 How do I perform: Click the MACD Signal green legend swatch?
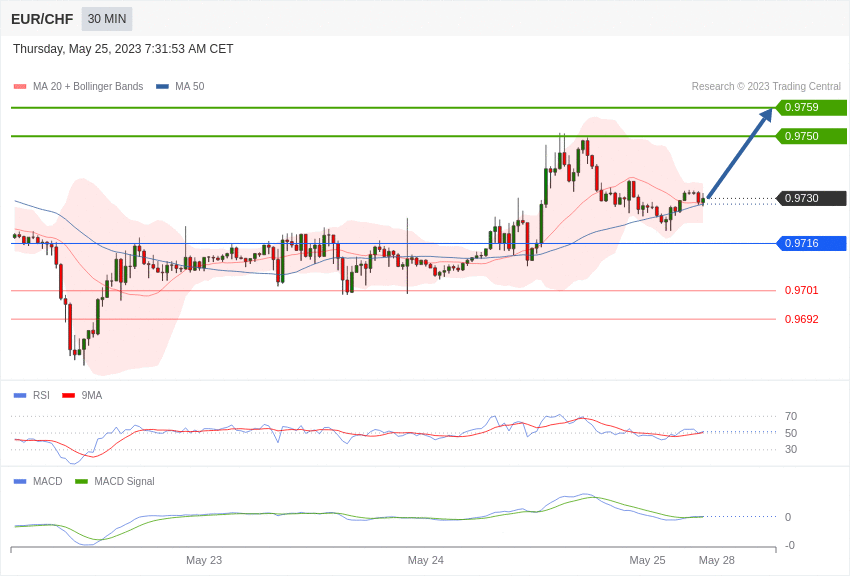click(x=81, y=482)
